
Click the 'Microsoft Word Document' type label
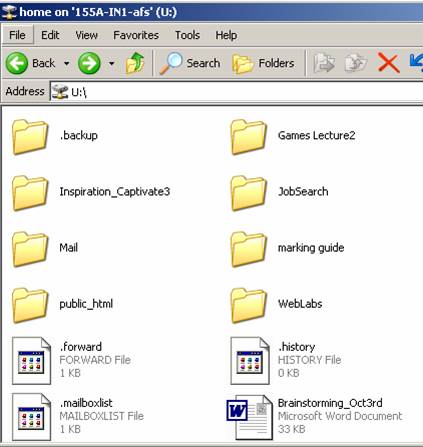[x=340, y=416]
